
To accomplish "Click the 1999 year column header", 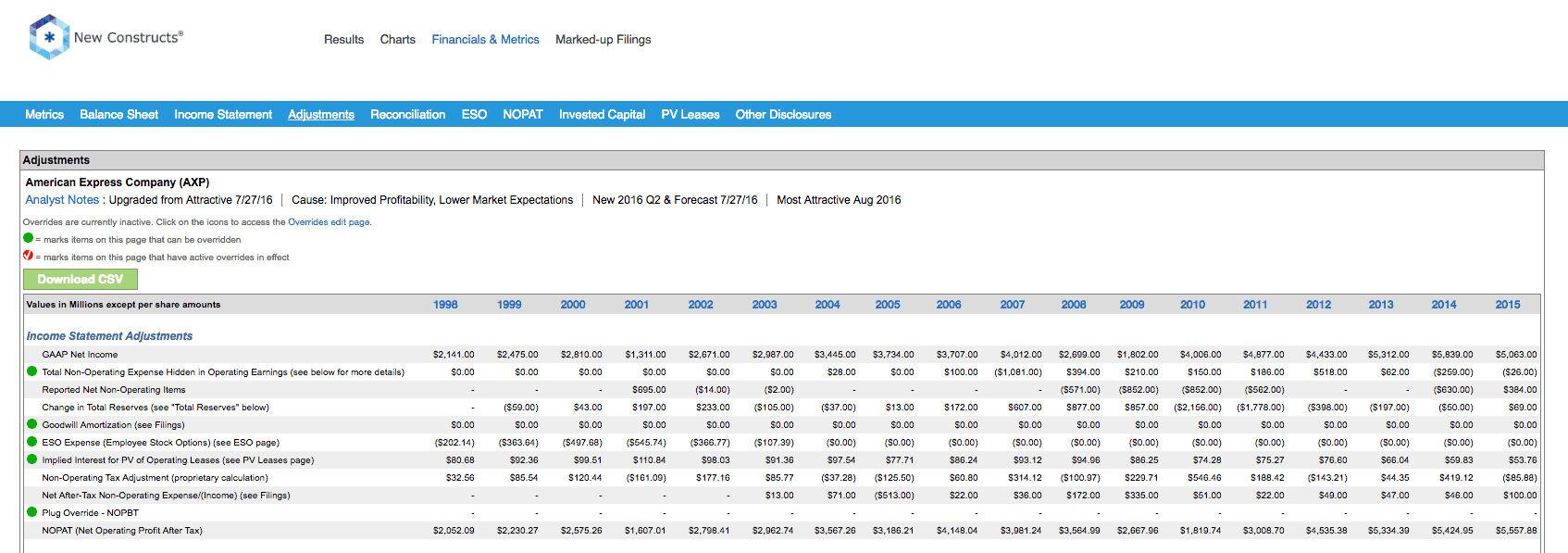I will 509,305.
